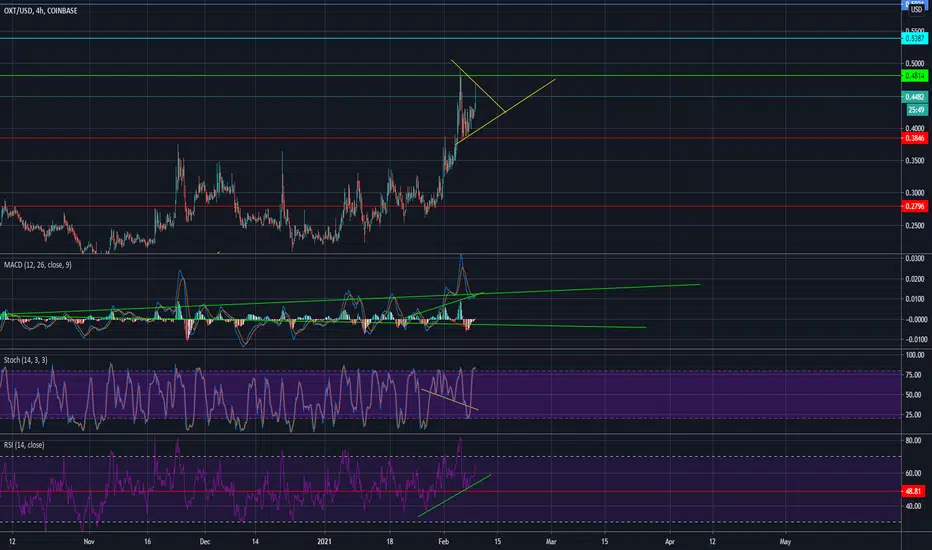932x550 pixels.
Task: Select the orange trendline in the Stoch pane
Action: (x=449, y=400)
